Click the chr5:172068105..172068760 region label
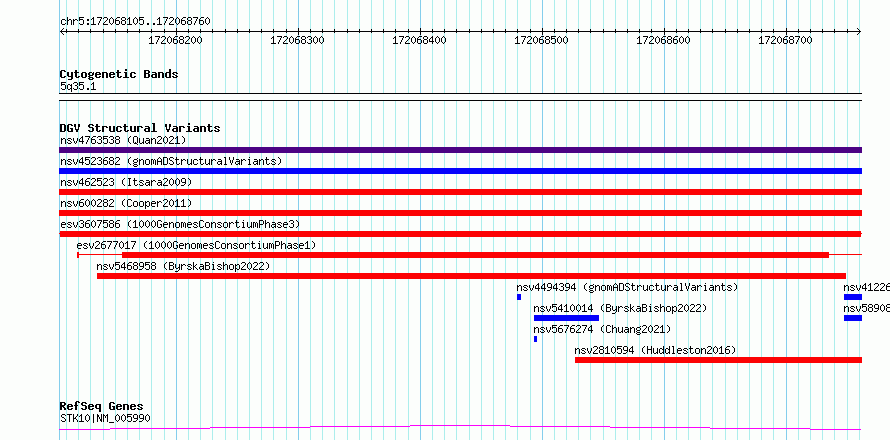Viewport: 890px width, 440px height. [x=135, y=21]
